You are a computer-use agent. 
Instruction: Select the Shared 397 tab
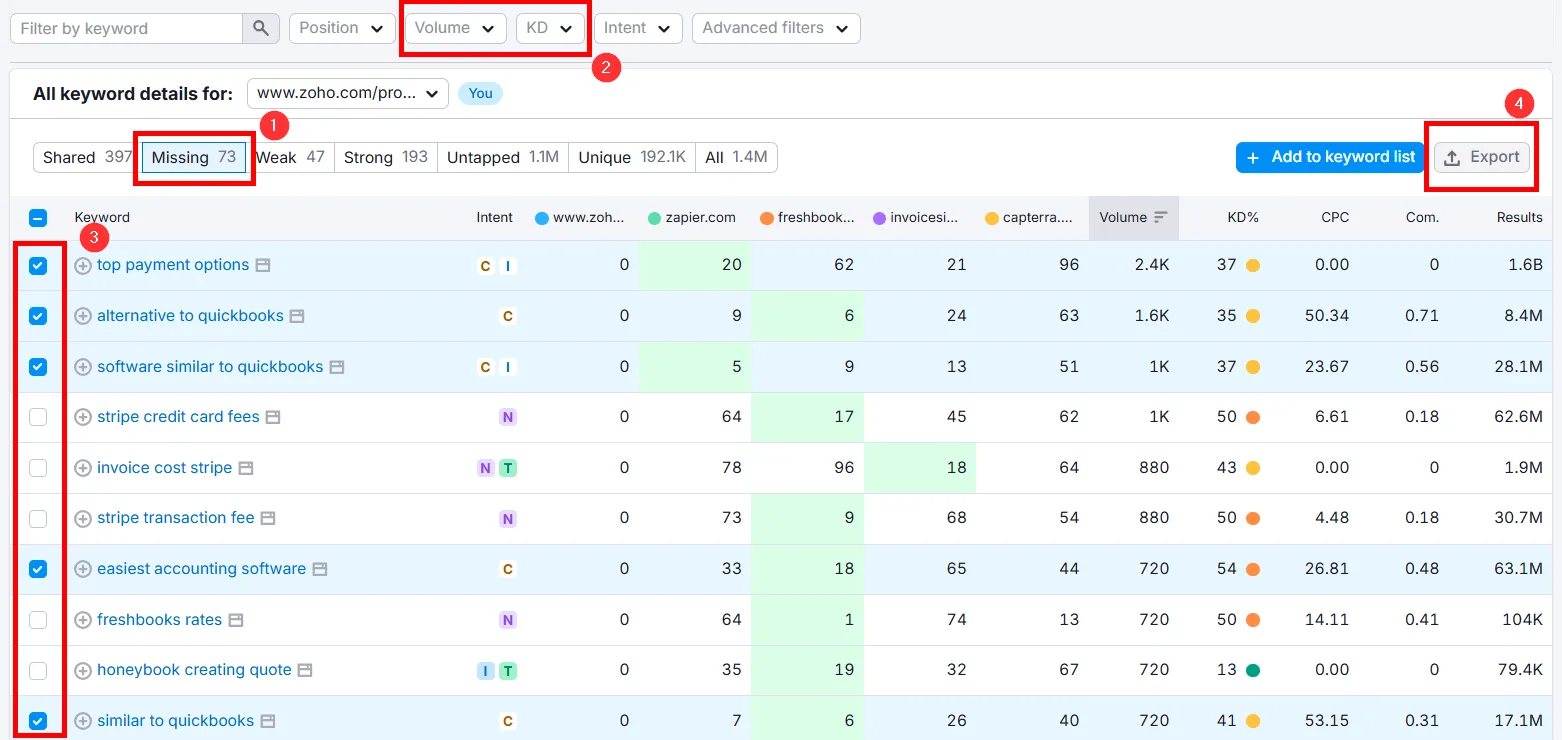(x=87, y=157)
